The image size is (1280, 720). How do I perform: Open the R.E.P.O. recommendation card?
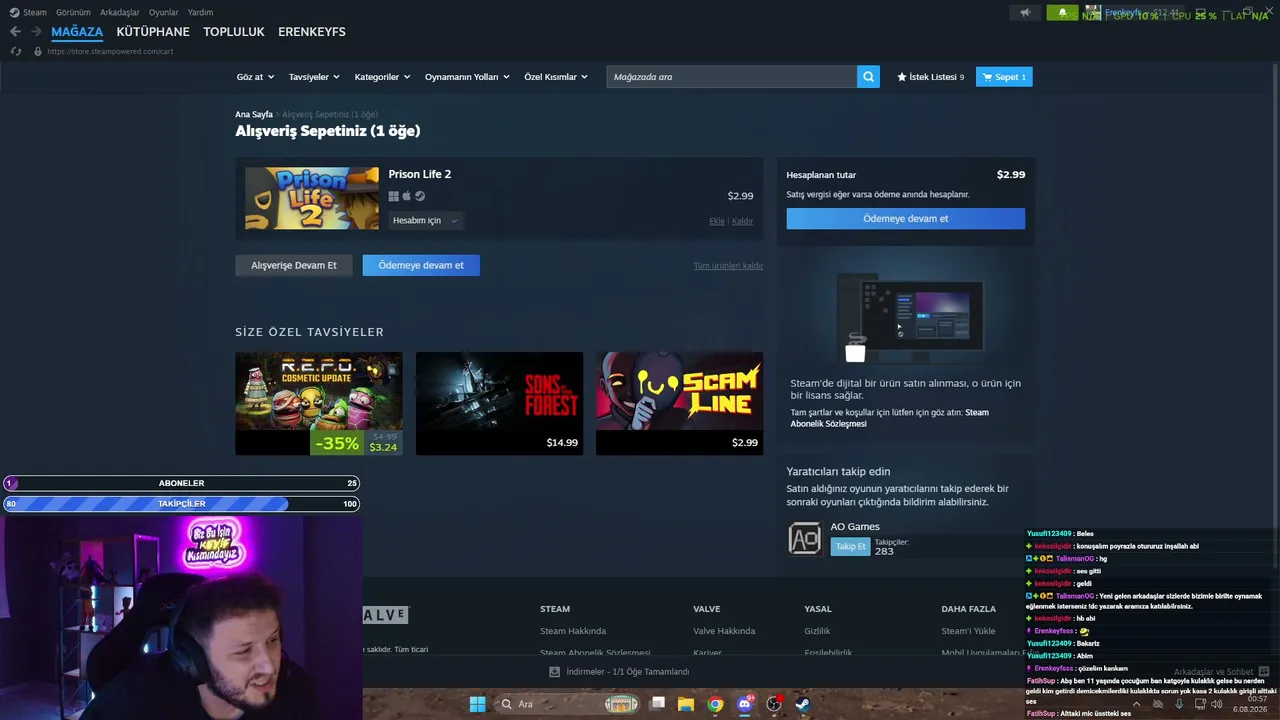(x=319, y=403)
